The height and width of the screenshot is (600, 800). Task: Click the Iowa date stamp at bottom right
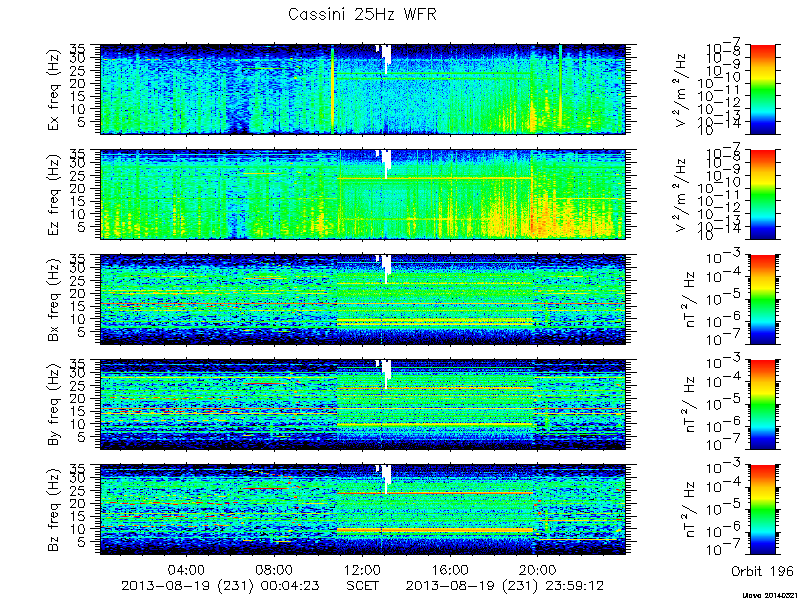770,595
